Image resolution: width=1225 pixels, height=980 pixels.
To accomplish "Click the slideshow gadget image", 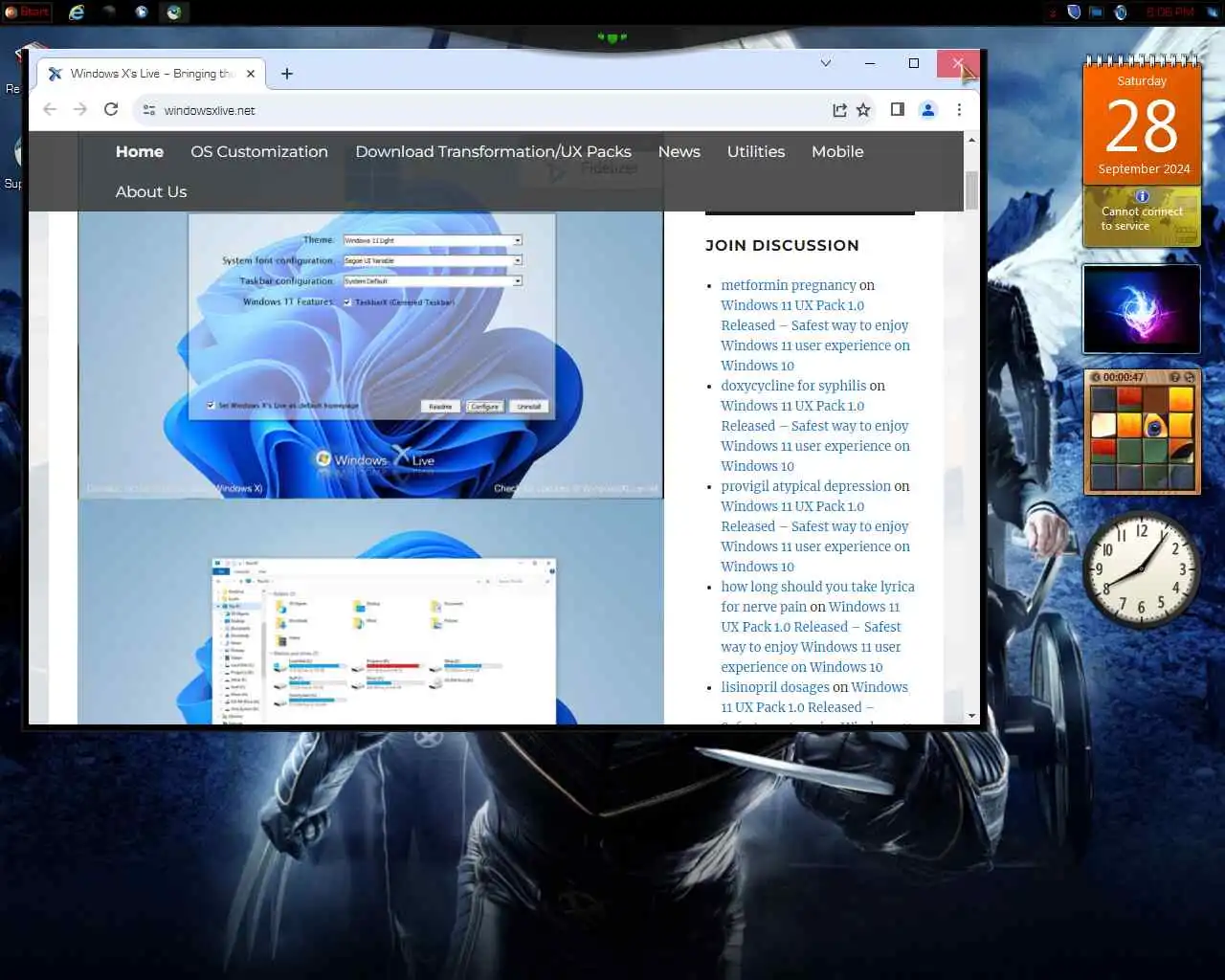I will [1142, 308].
